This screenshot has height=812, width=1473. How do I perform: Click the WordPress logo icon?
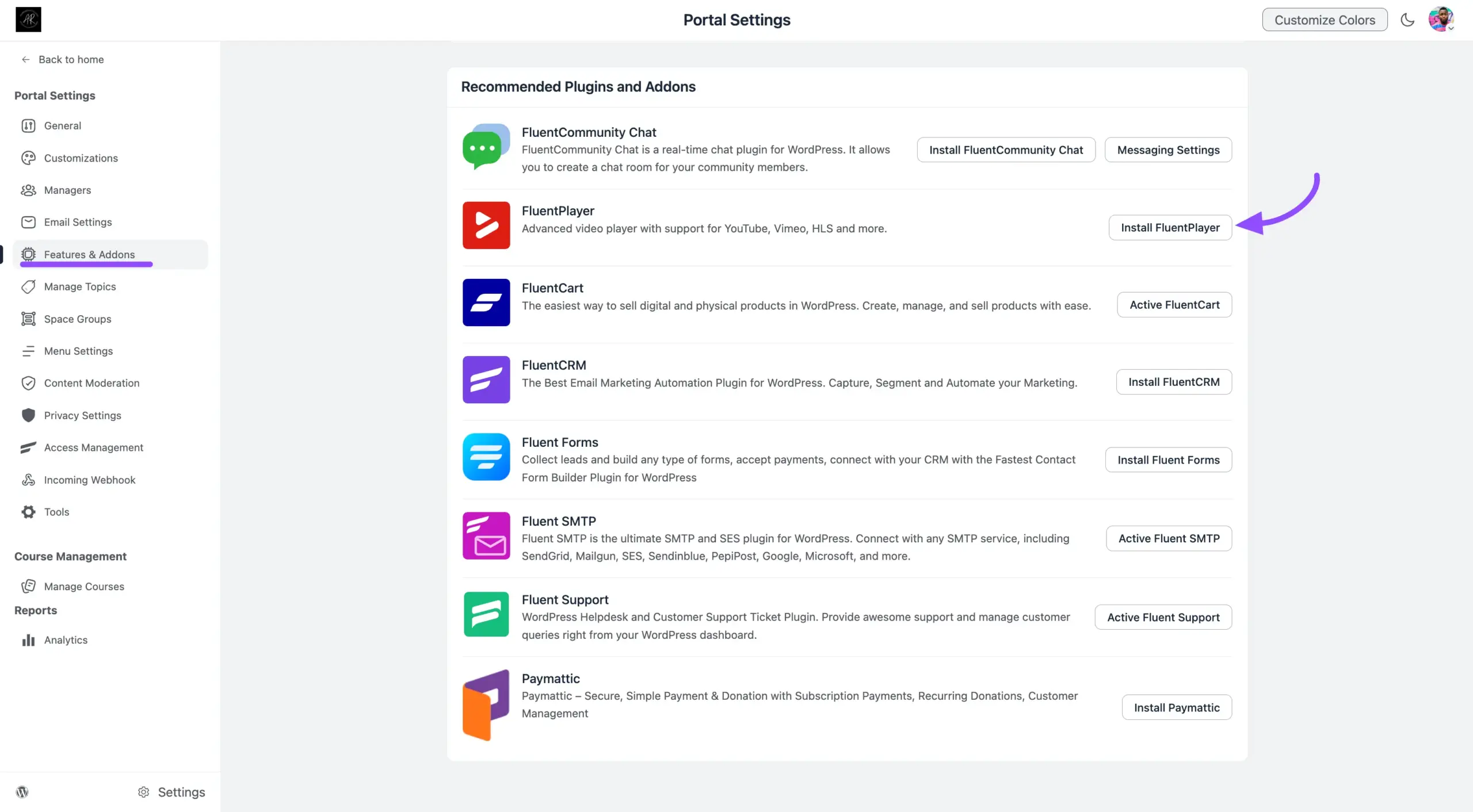[x=22, y=792]
